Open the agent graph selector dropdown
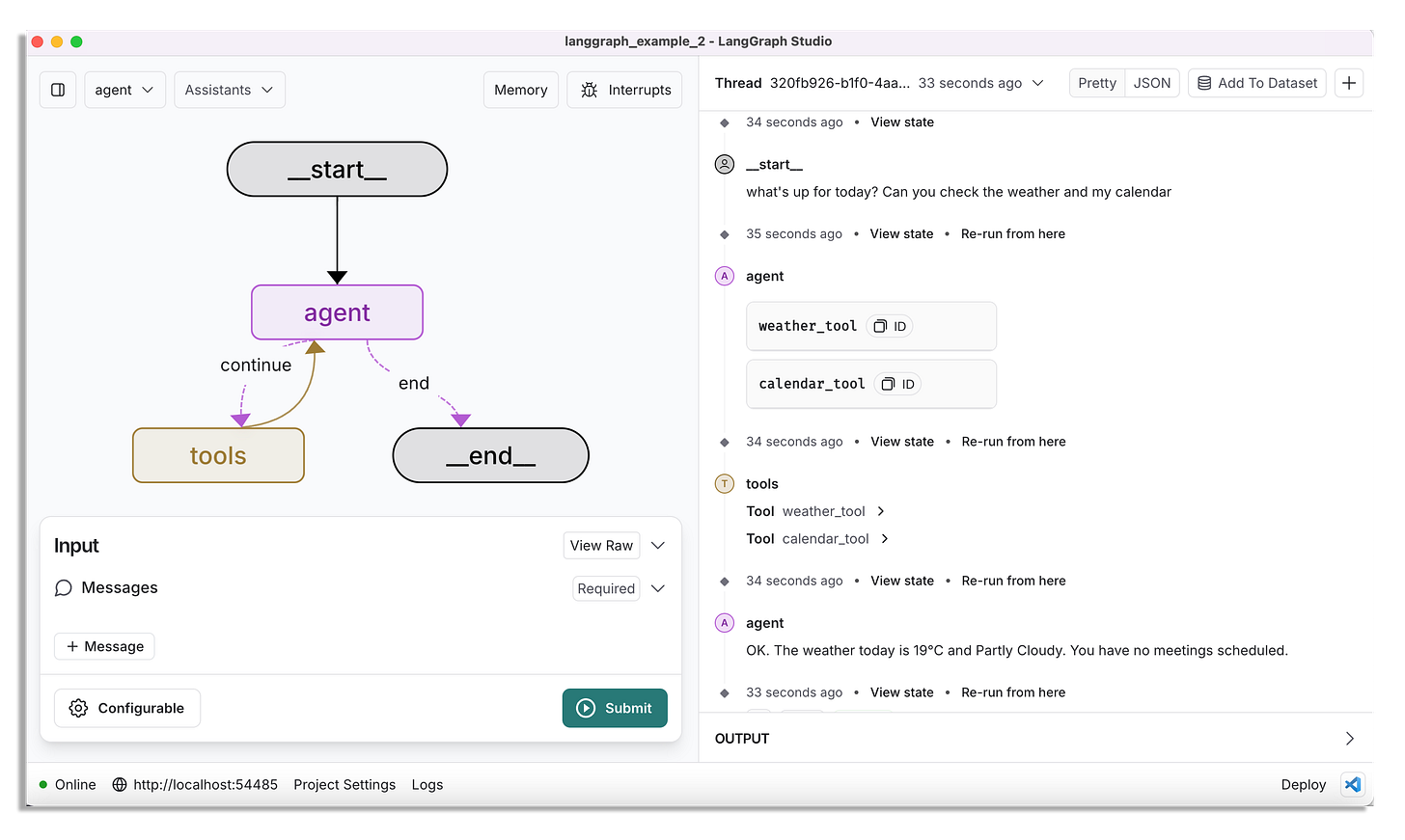This screenshot has height=840, width=1405. point(124,89)
